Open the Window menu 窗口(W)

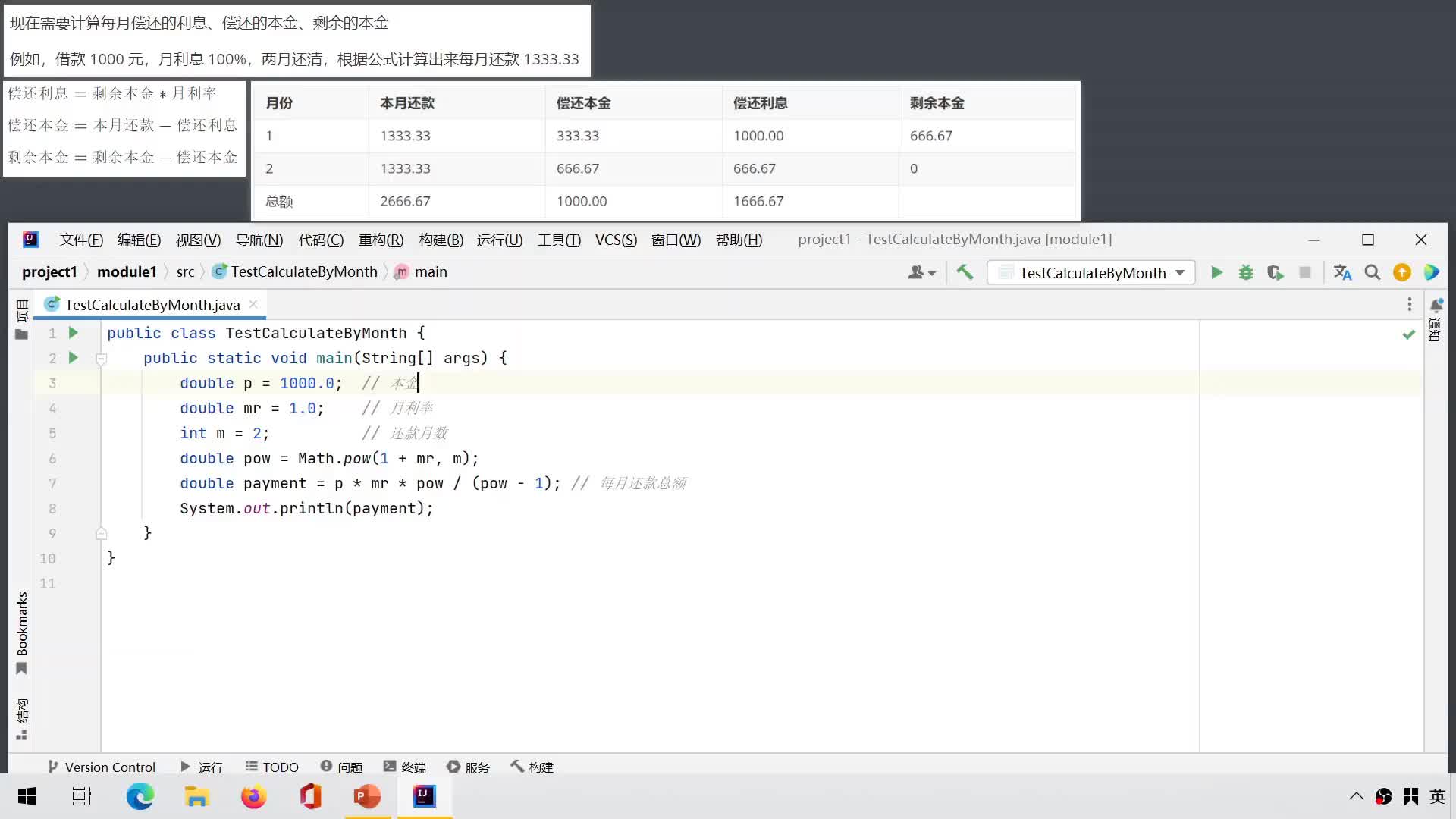click(x=676, y=240)
